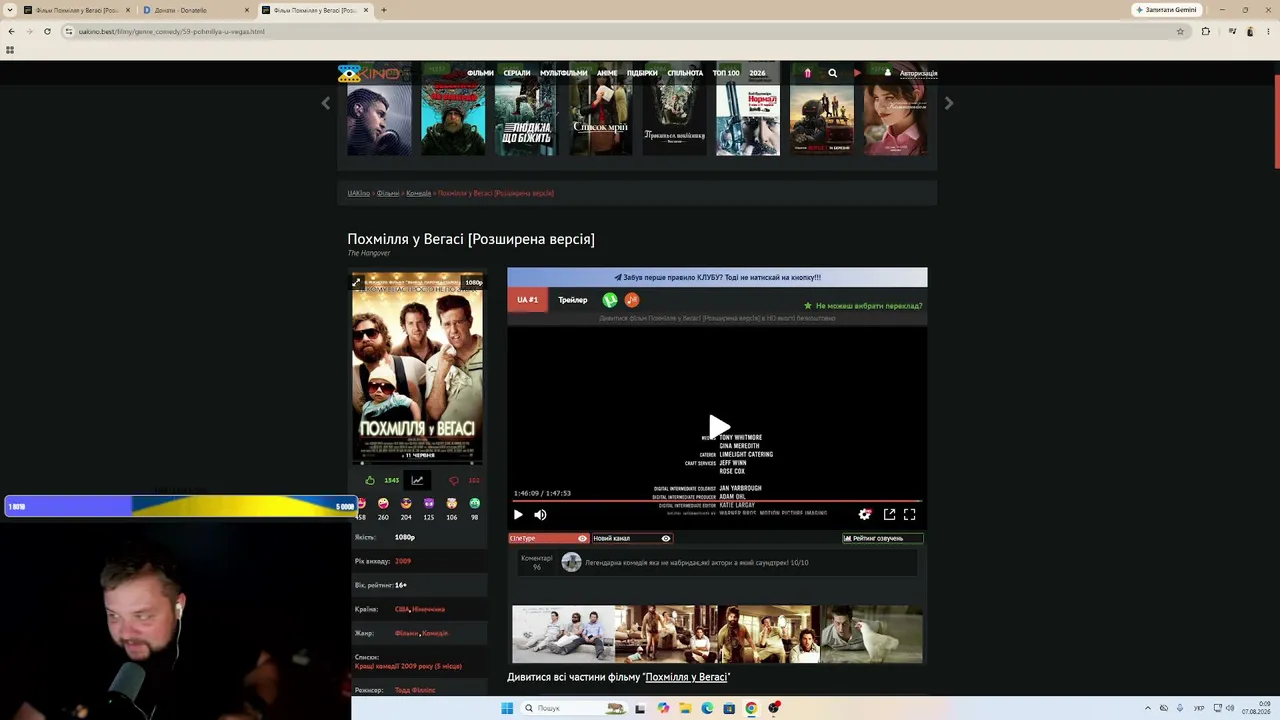Open the АНІМЕ menu
Screen dimensions: 1280x720
tap(607, 73)
